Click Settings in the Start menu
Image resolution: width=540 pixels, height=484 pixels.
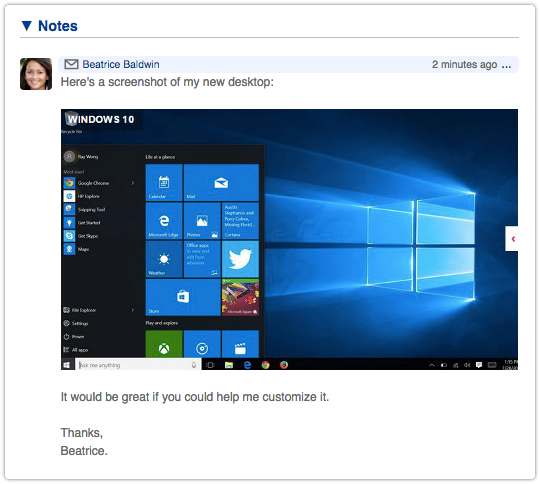tap(76, 323)
